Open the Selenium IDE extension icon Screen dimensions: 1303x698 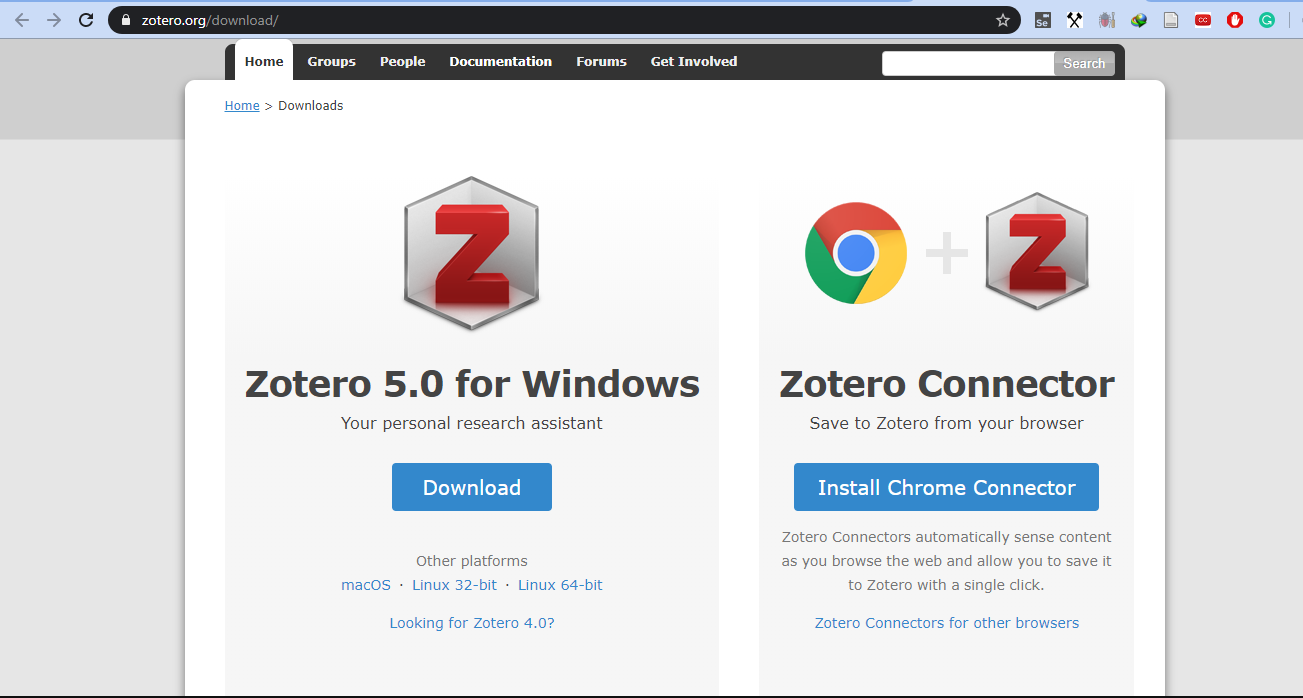1042,20
